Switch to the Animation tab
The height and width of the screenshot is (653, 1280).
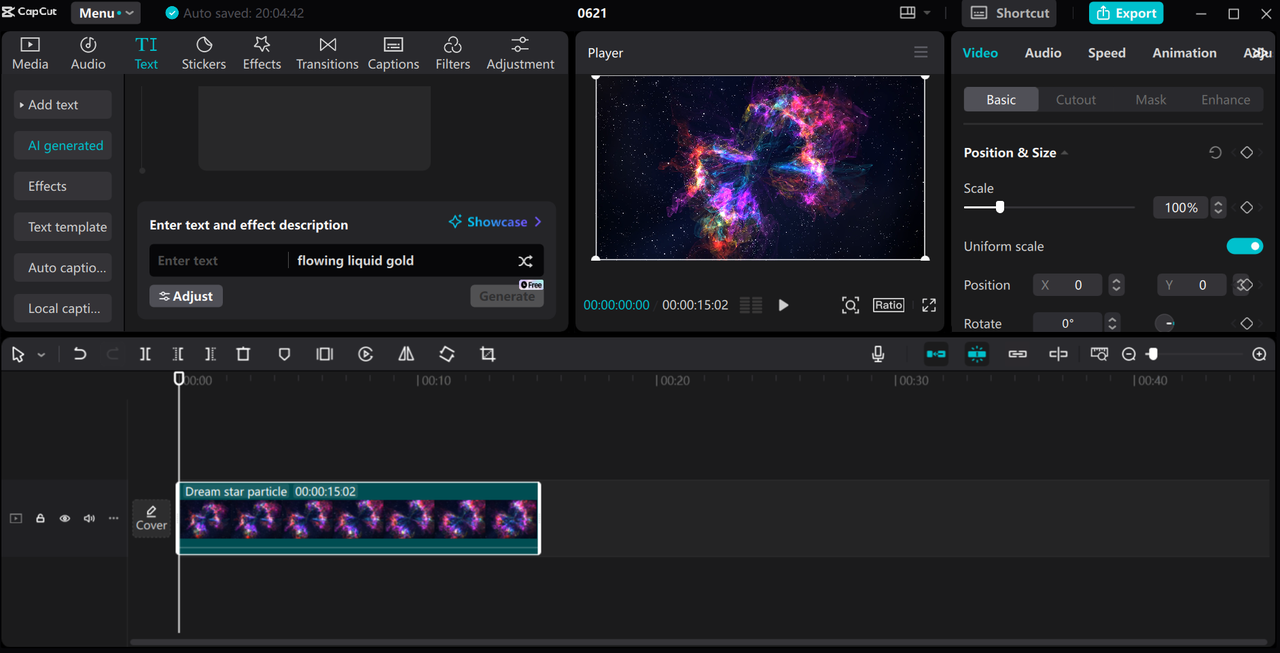click(x=1184, y=53)
